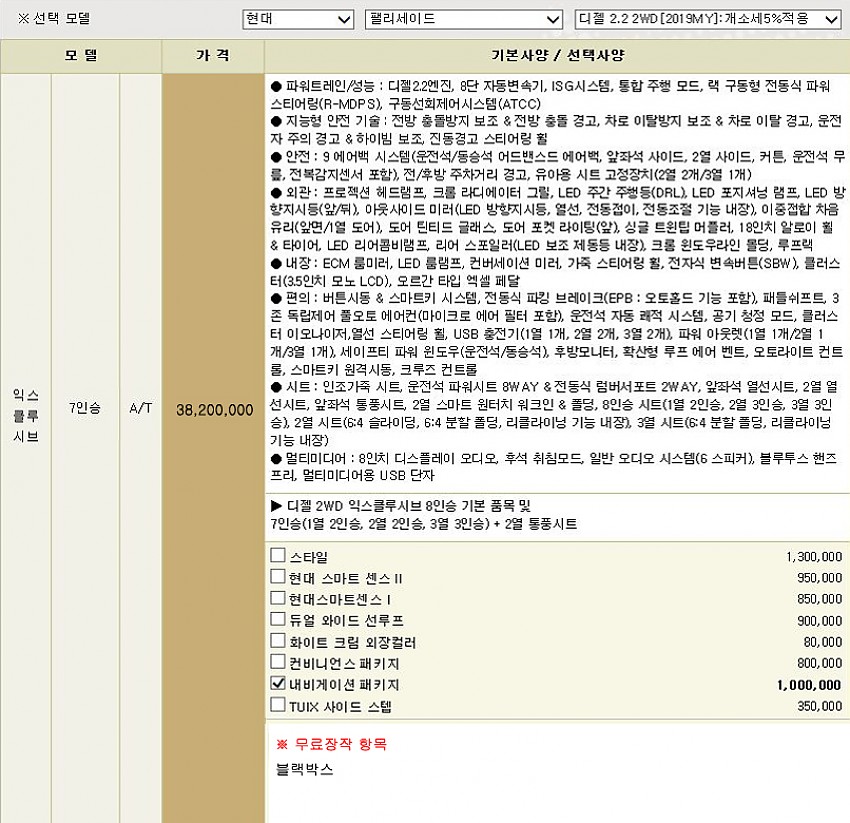
Task: Select the 익스클루시브 trim name cell
Action: (26, 410)
